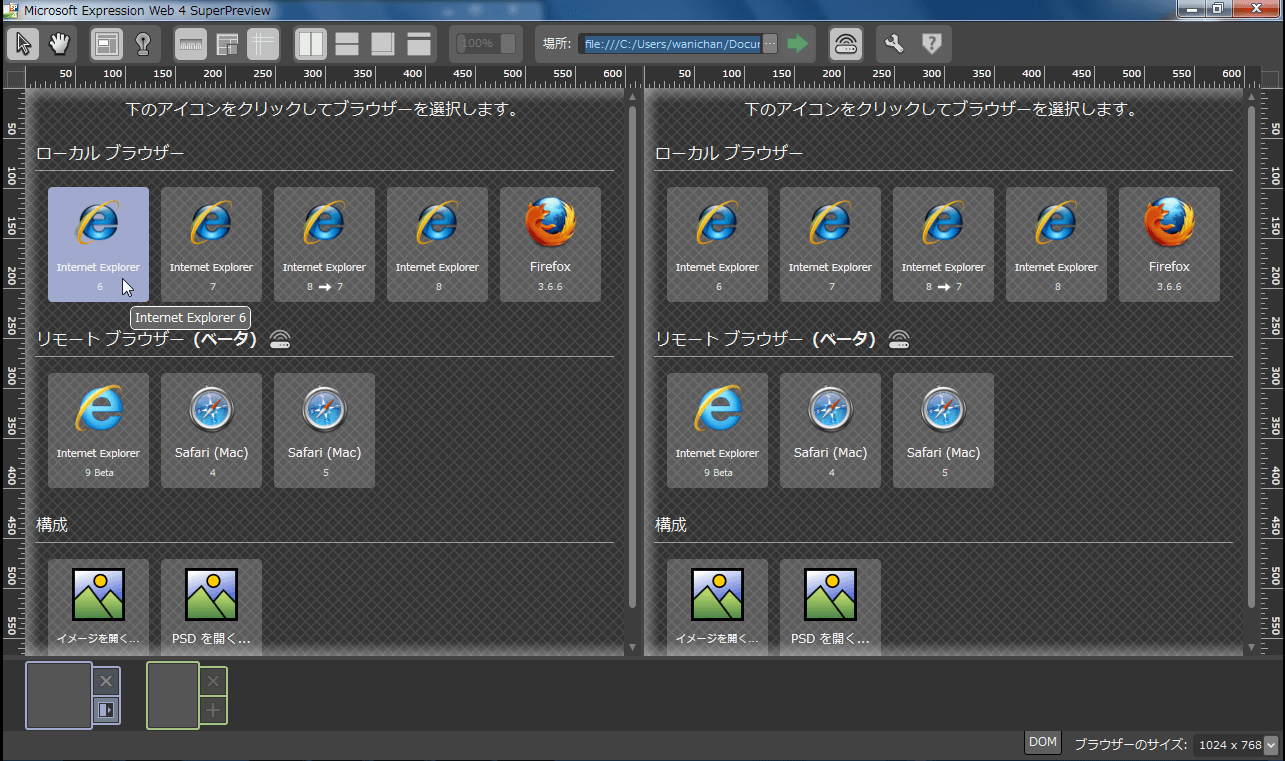Choose IE 8→7 compatibility in right pane
This screenshot has width=1285, height=761.
[x=943, y=244]
